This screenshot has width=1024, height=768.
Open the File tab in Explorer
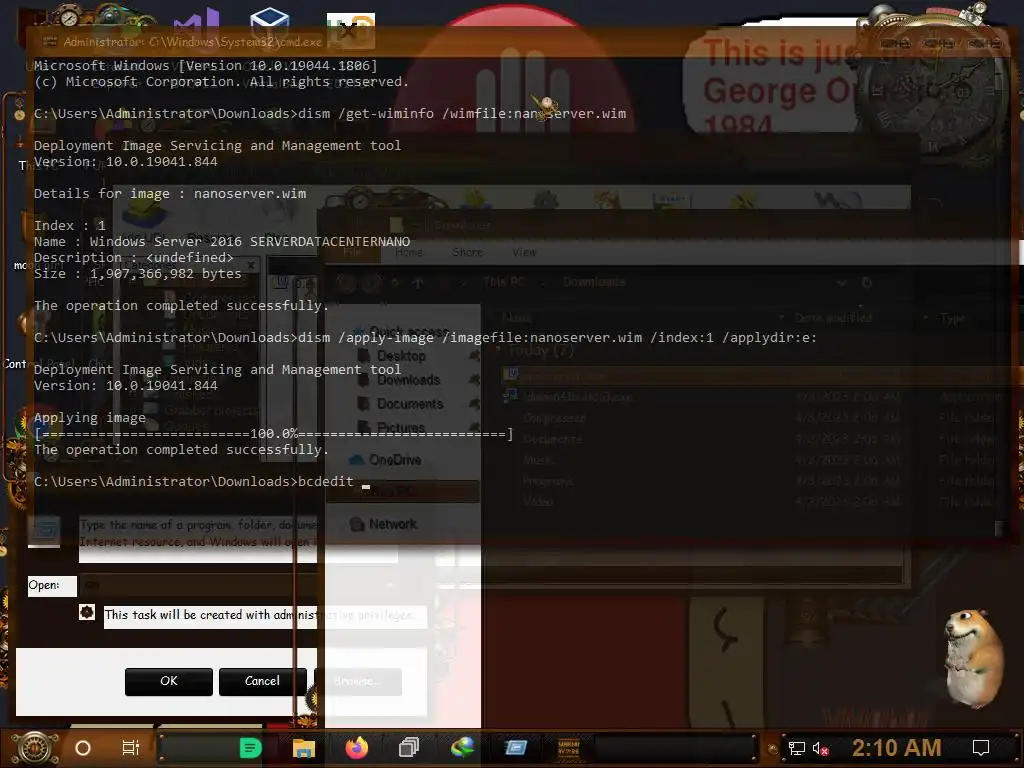(x=353, y=252)
